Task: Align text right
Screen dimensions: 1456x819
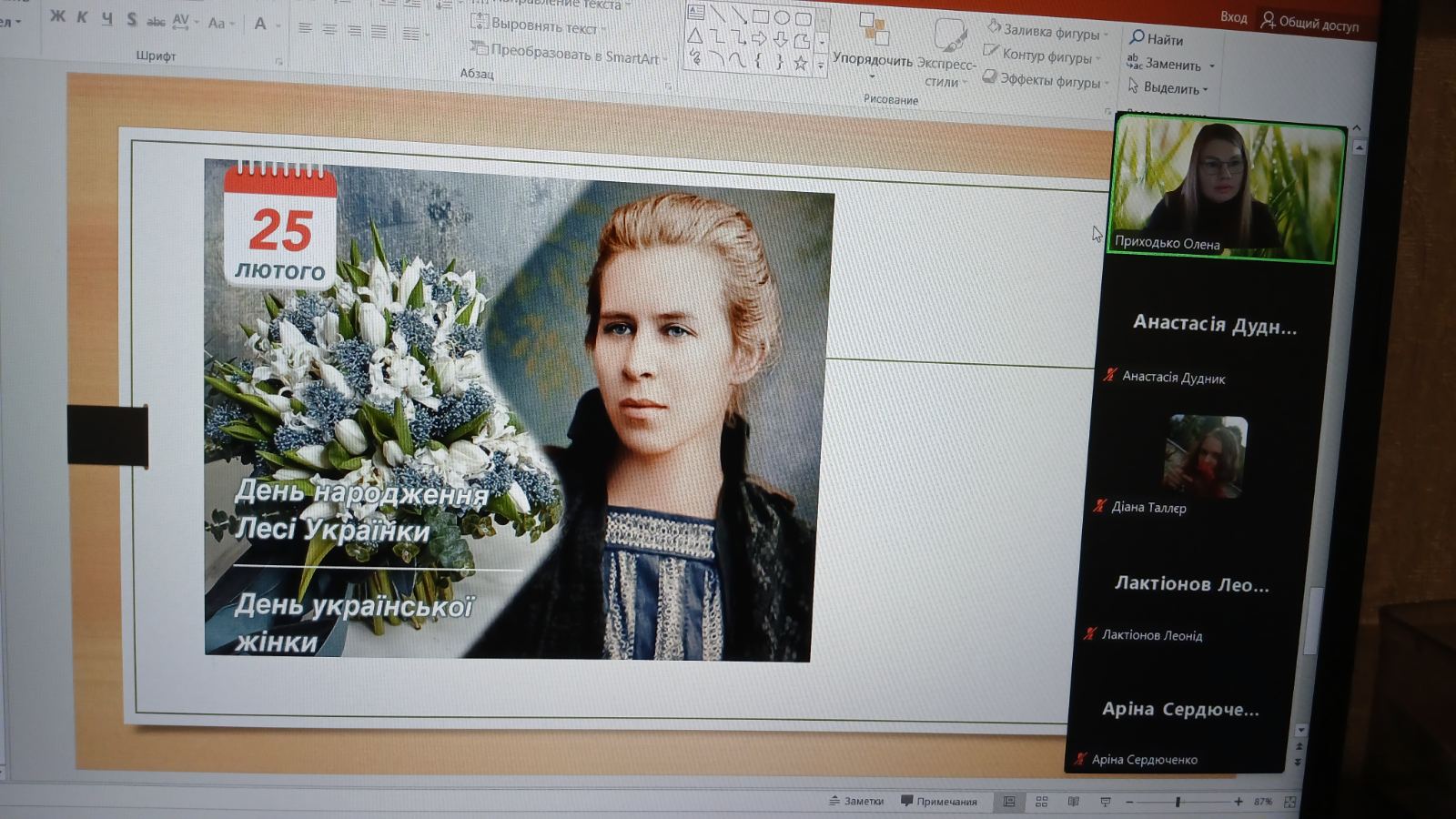Action: tap(354, 30)
